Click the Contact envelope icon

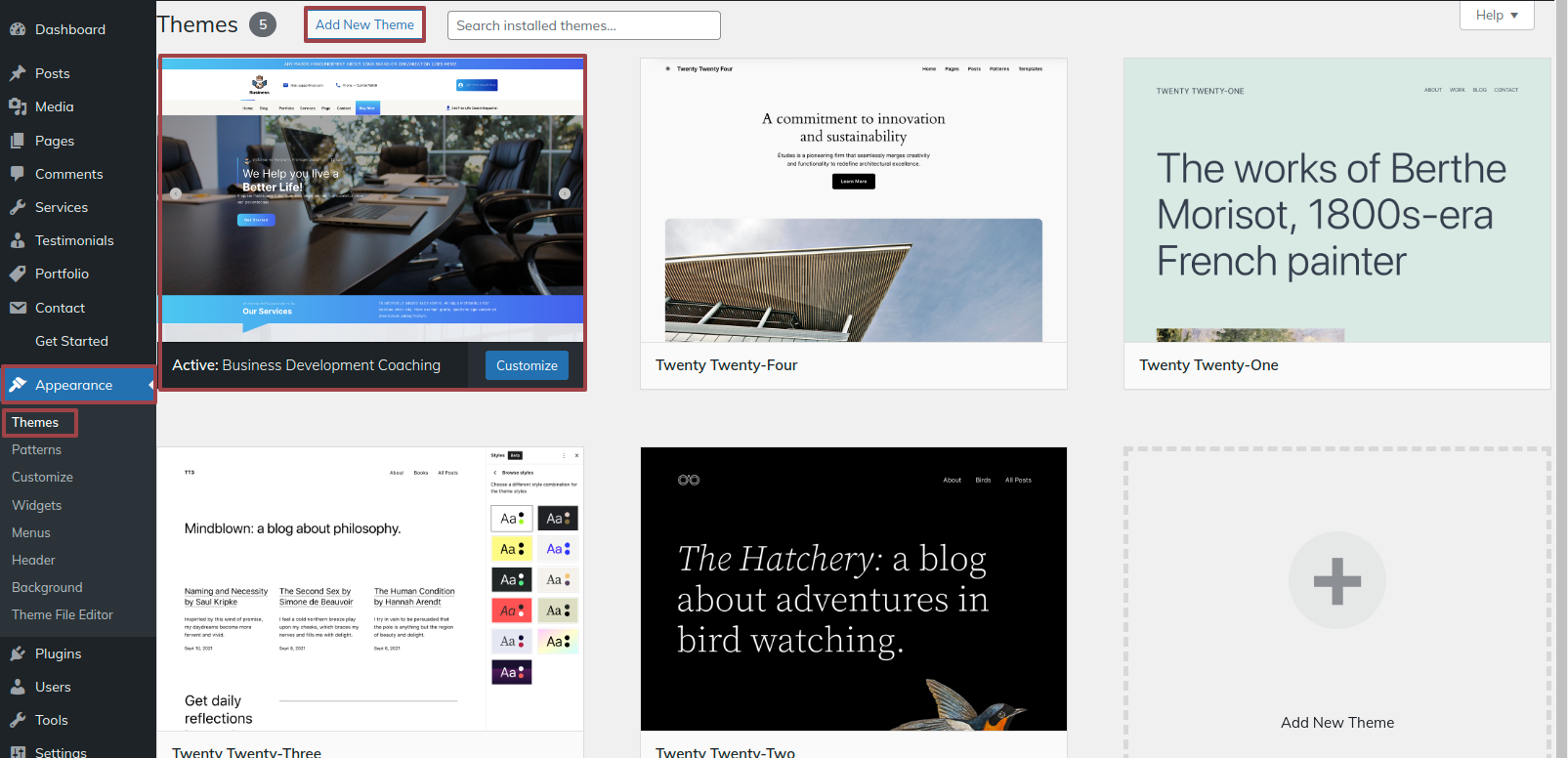(x=18, y=308)
